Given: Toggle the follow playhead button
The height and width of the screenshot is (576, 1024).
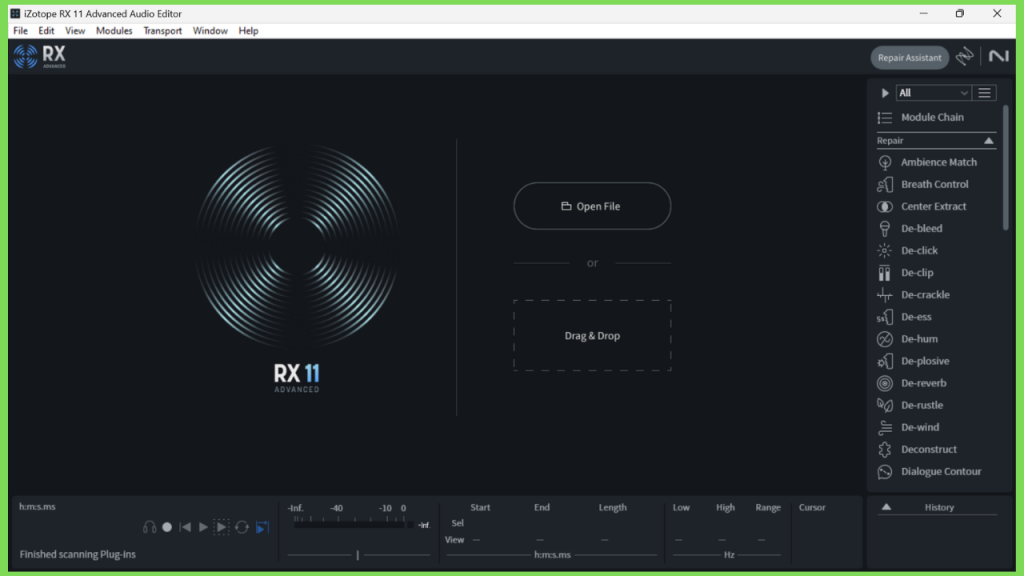Looking at the screenshot, I should pos(263,527).
